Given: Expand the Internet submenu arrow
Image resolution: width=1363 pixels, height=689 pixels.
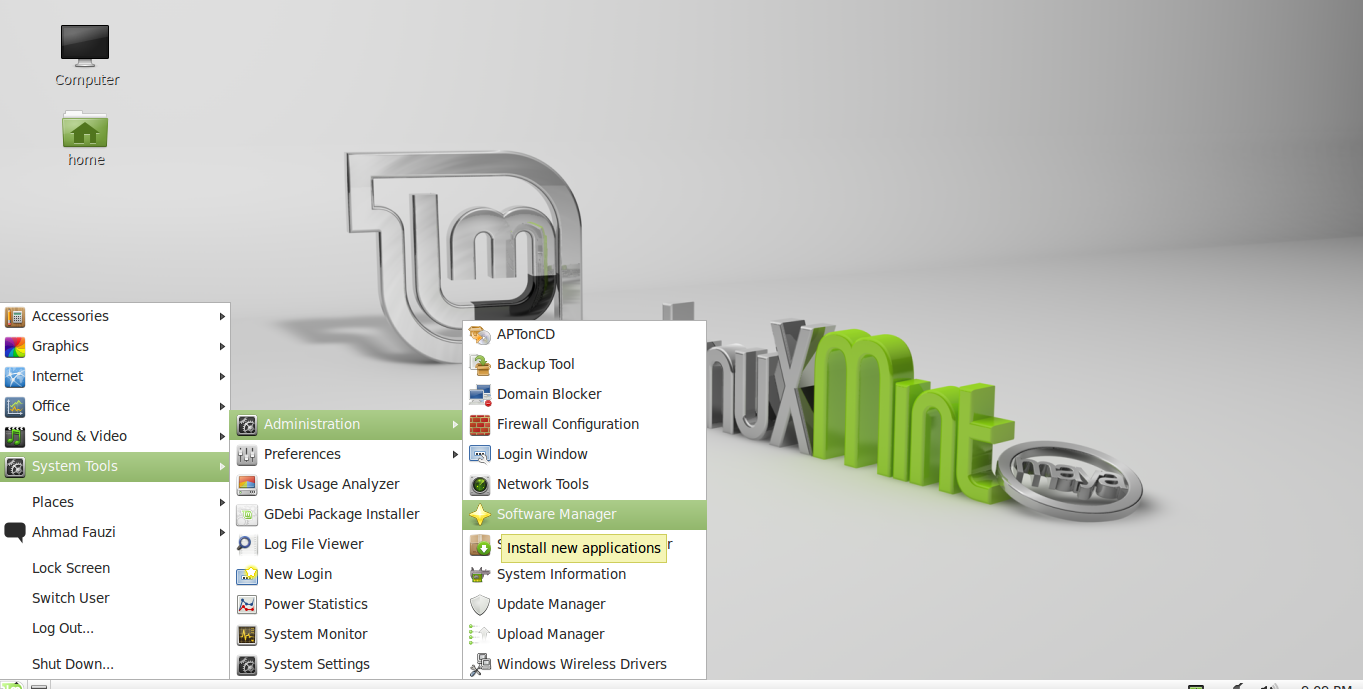Looking at the screenshot, I should point(222,376).
